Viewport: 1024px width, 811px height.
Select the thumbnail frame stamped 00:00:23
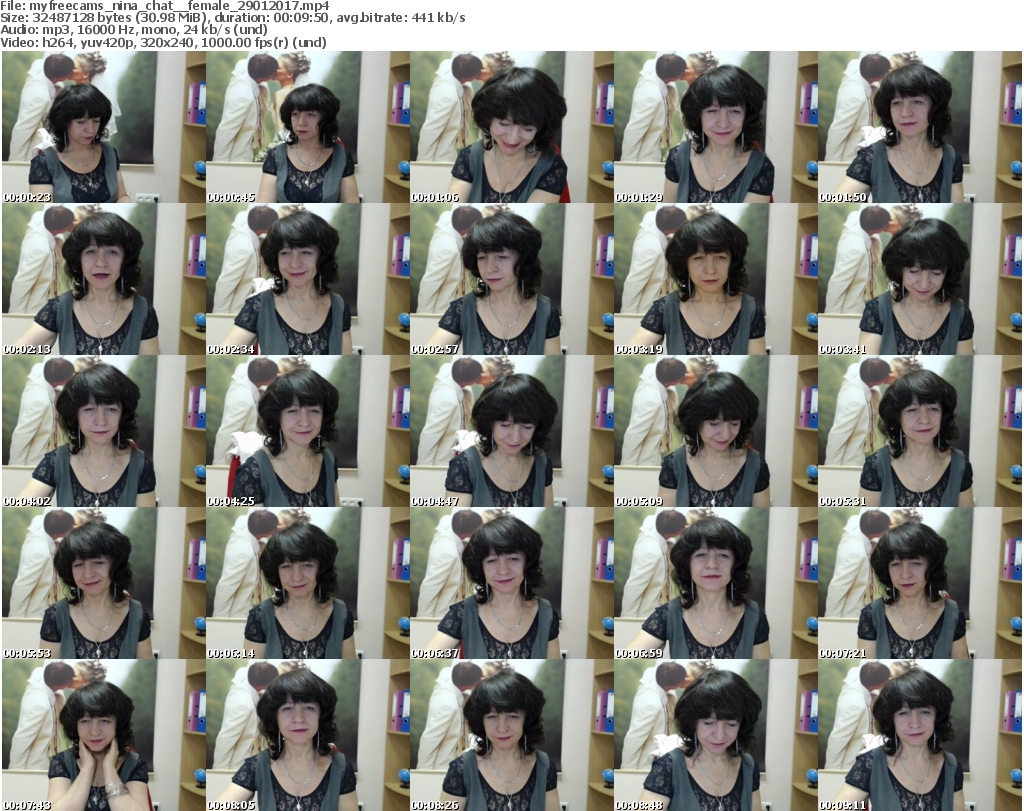104,127
